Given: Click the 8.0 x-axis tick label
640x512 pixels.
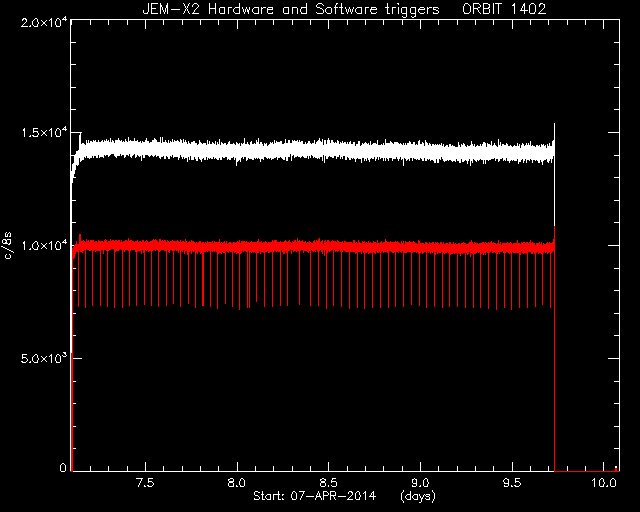Looking at the screenshot, I should tap(237, 483).
